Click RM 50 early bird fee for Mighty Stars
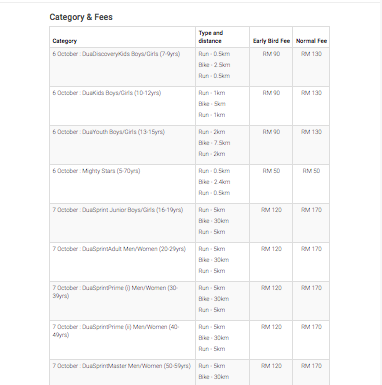Screen dimensions: 382x385 click(271, 171)
